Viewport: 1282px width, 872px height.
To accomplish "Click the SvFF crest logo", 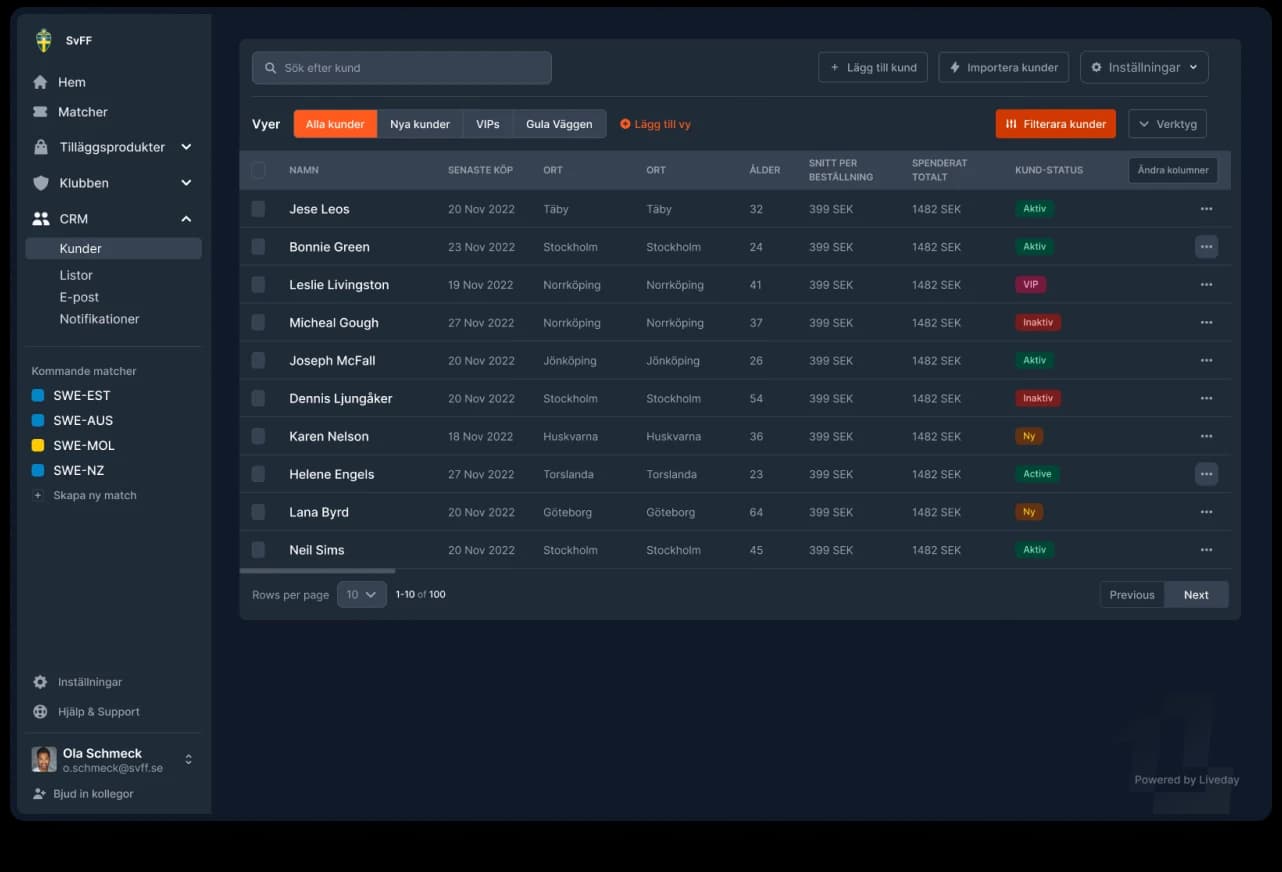I will pos(43,41).
